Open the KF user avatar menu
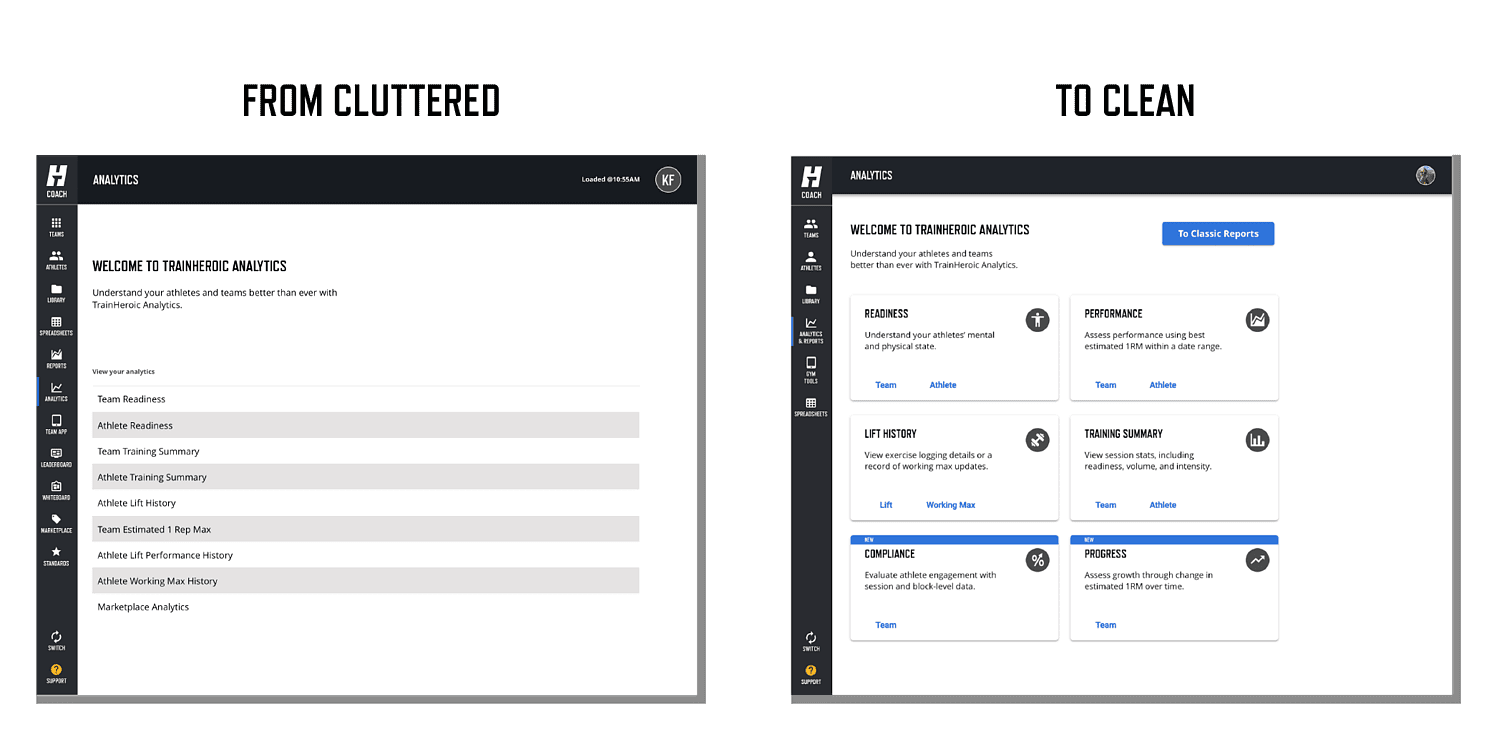The width and height of the screenshot is (1499, 732). (668, 180)
